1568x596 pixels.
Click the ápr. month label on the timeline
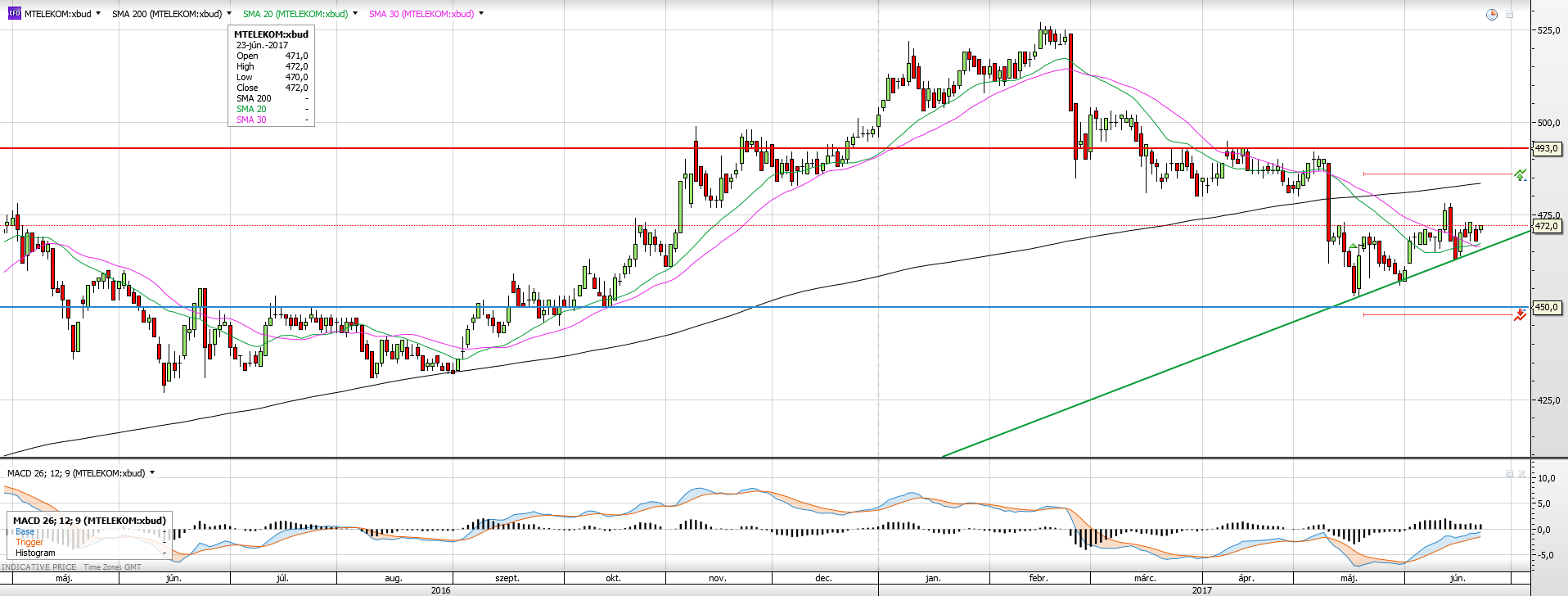point(1246,578)
